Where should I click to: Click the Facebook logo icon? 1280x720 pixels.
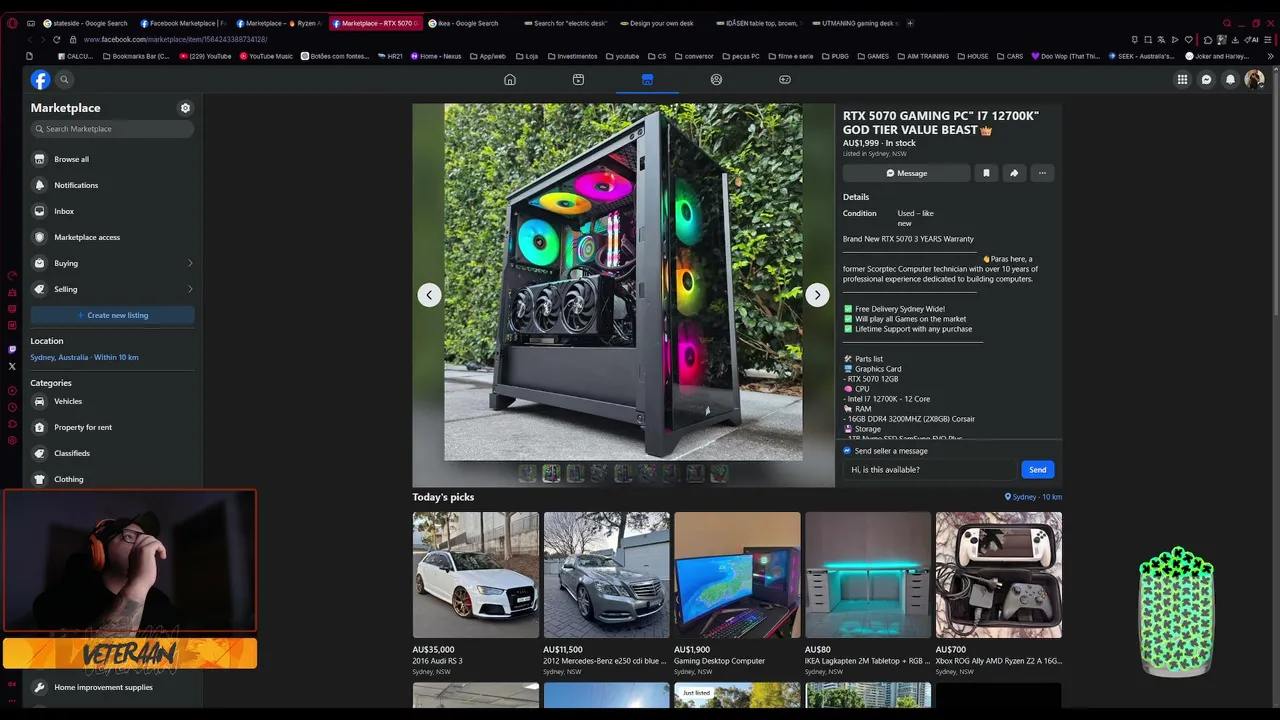click(40, 80)
